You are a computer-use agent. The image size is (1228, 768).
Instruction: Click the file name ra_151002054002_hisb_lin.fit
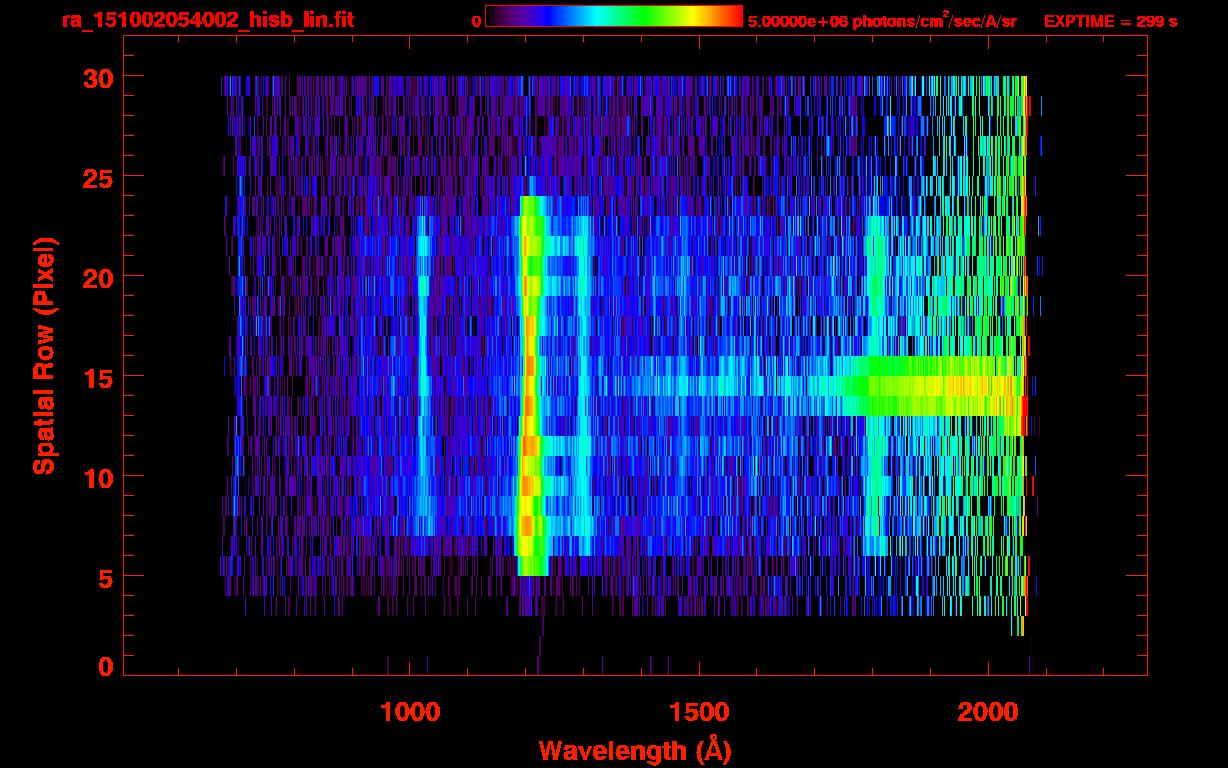pos(207,20)
